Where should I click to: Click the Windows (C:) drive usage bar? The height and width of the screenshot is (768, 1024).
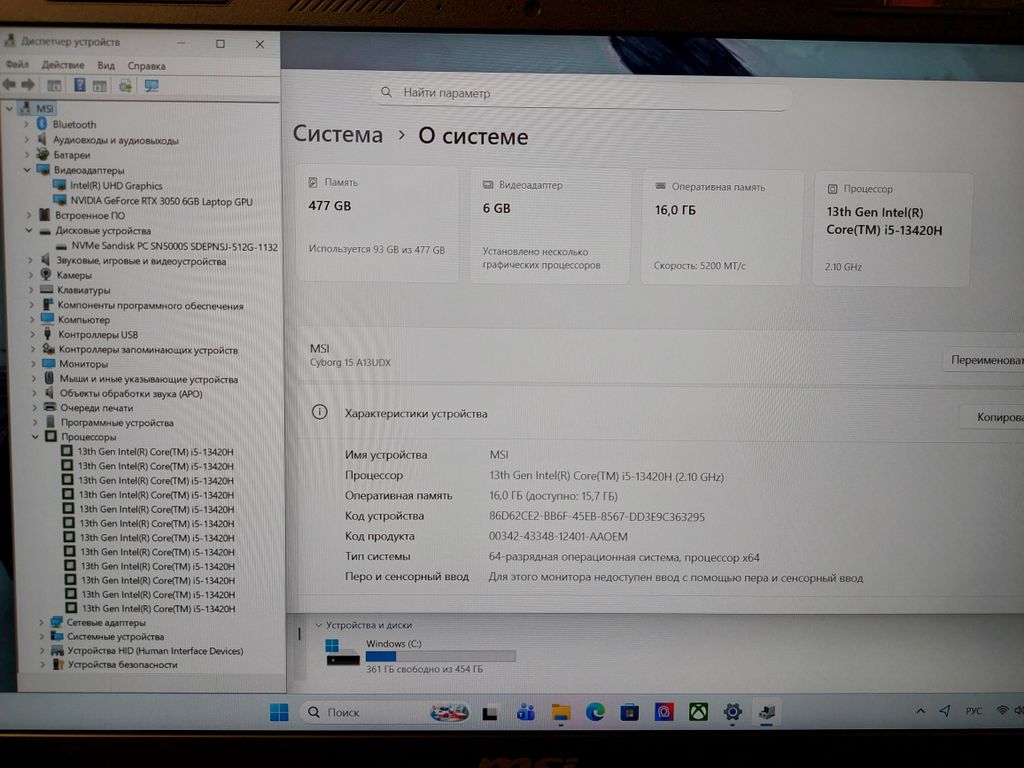coord(440,656)
